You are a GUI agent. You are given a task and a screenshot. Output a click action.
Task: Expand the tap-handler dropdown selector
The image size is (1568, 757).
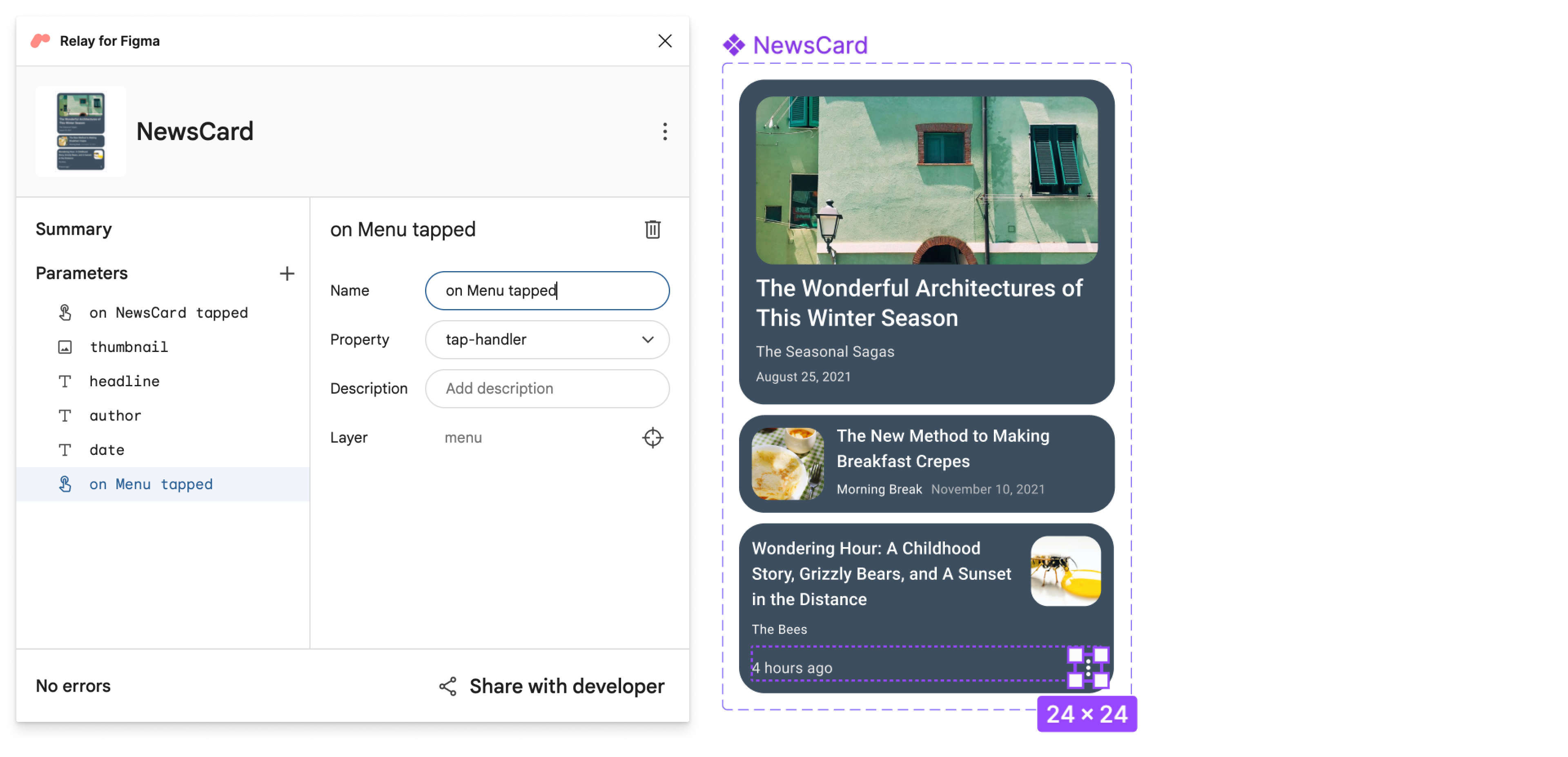[648, 339]
